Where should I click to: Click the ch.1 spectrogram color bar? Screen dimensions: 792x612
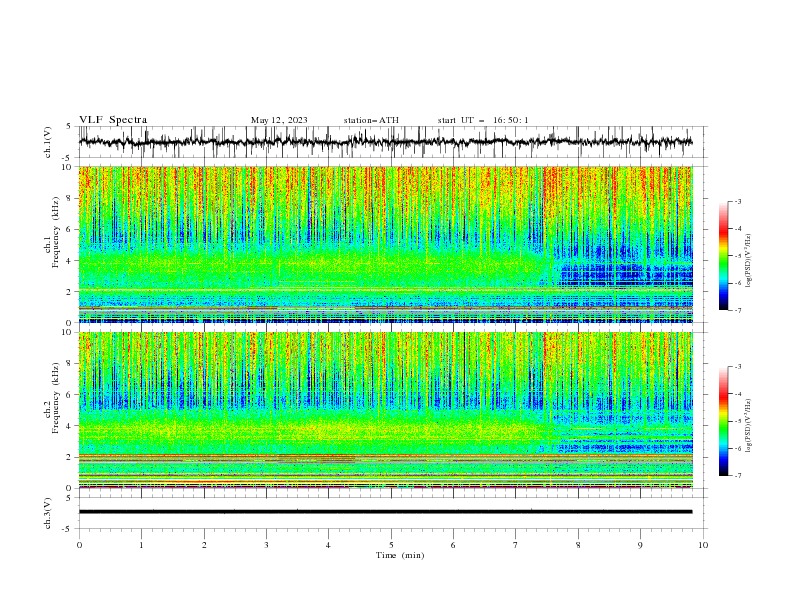coord(723,255)
